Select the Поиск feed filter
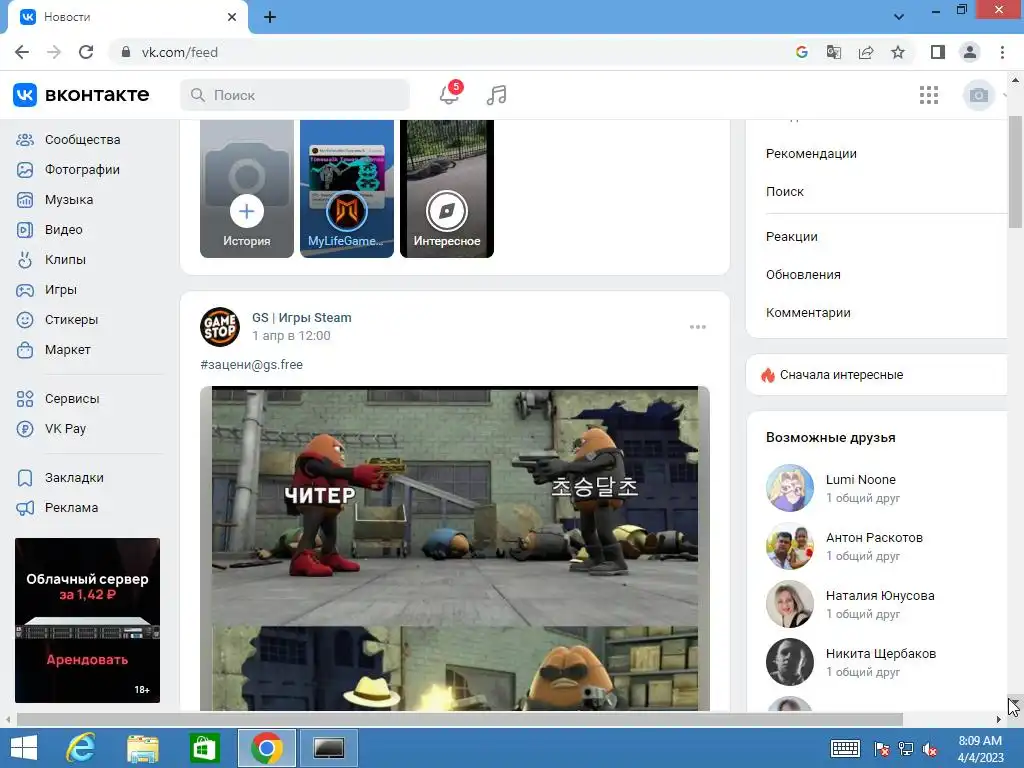 [784, 191]
